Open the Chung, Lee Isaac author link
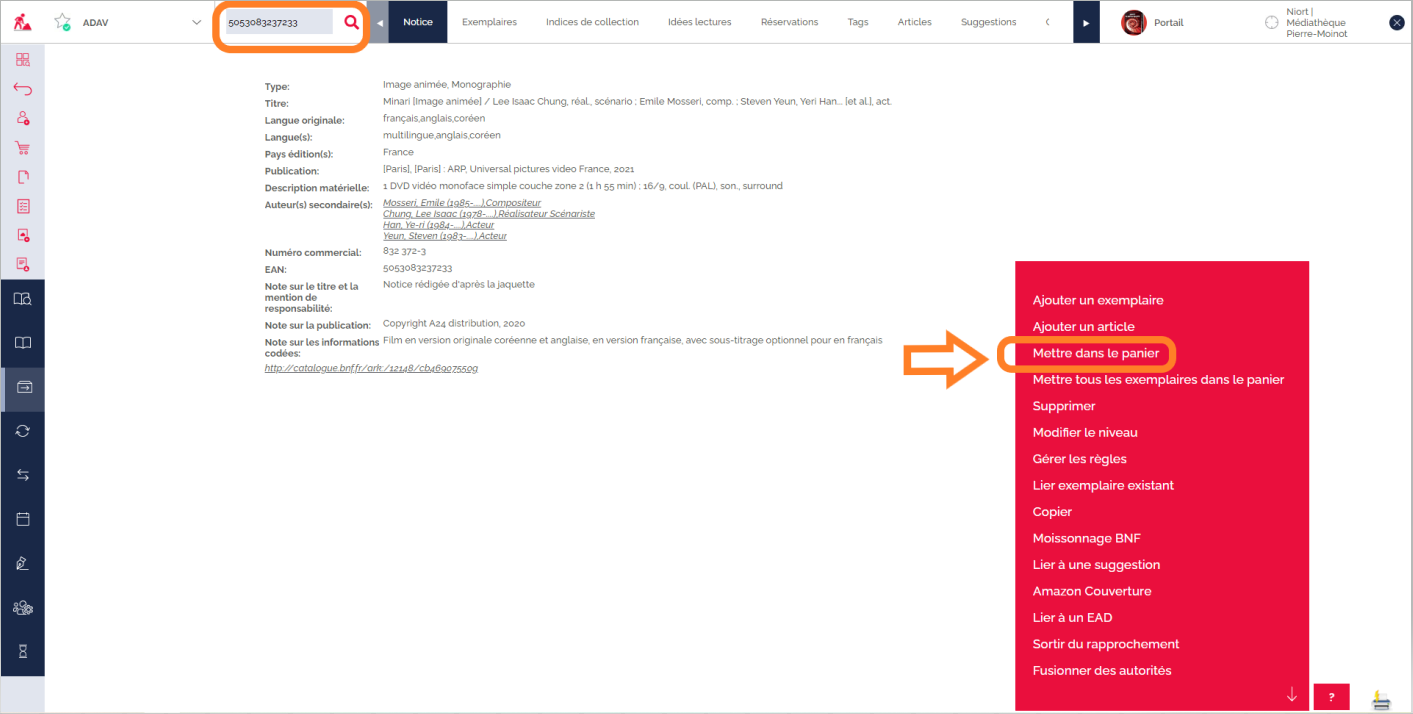Screen dimensions: 1413x714 [x=489, y=214]
